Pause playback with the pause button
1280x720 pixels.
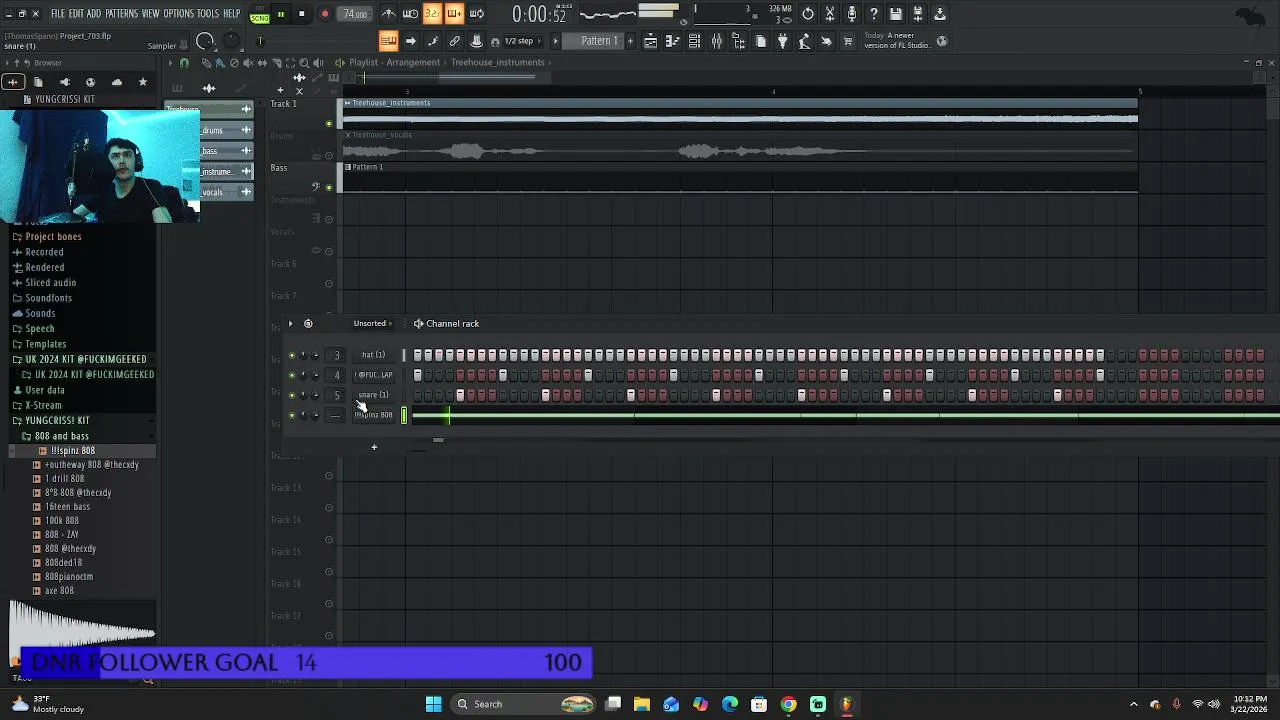coord(281,14)
